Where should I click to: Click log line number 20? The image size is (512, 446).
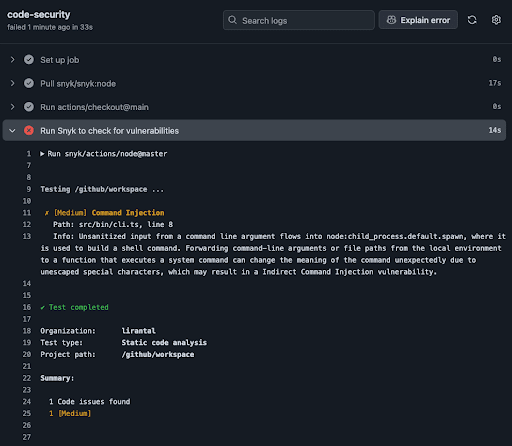[27, 354]
